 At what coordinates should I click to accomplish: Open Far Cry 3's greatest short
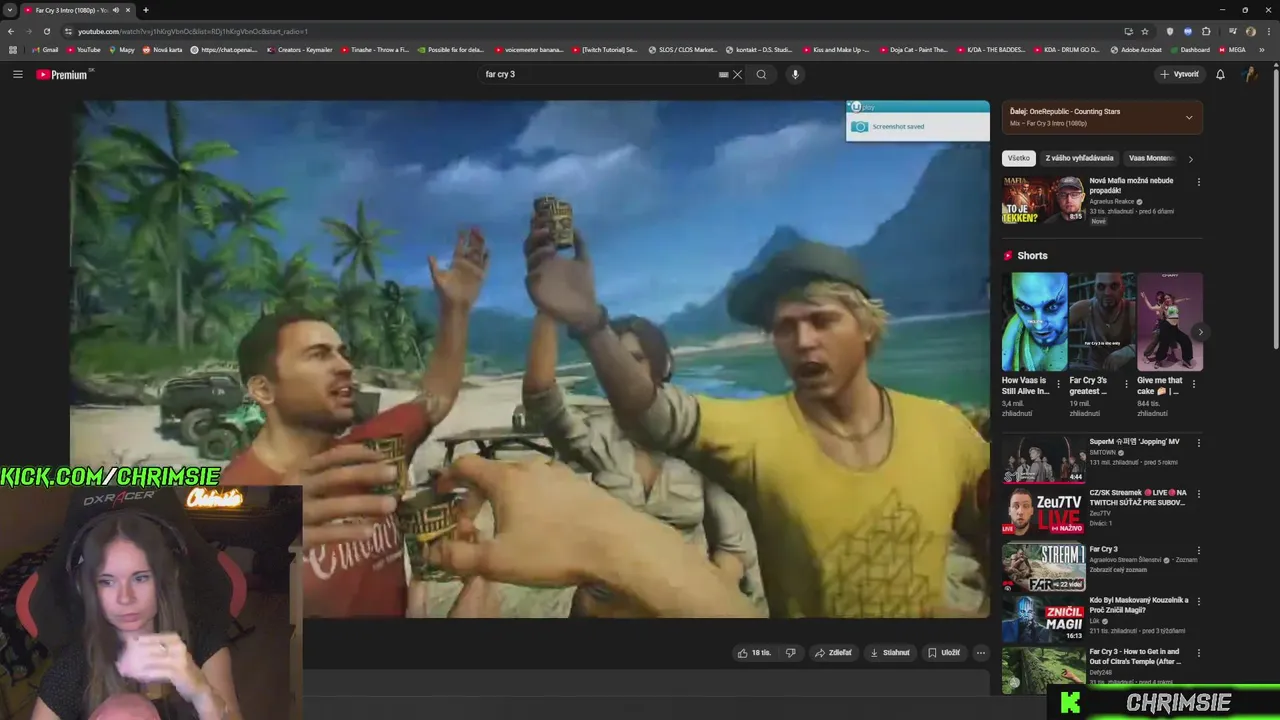[1101, 322]
